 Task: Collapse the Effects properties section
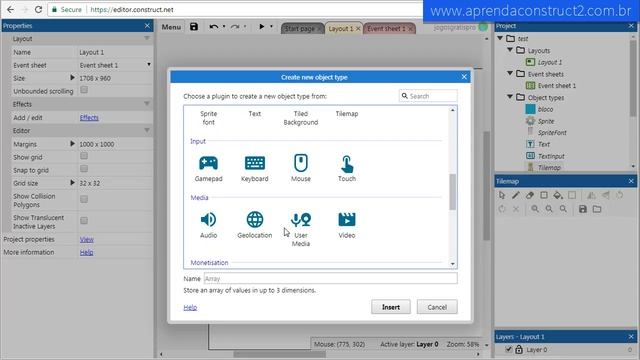click(147, 104)
